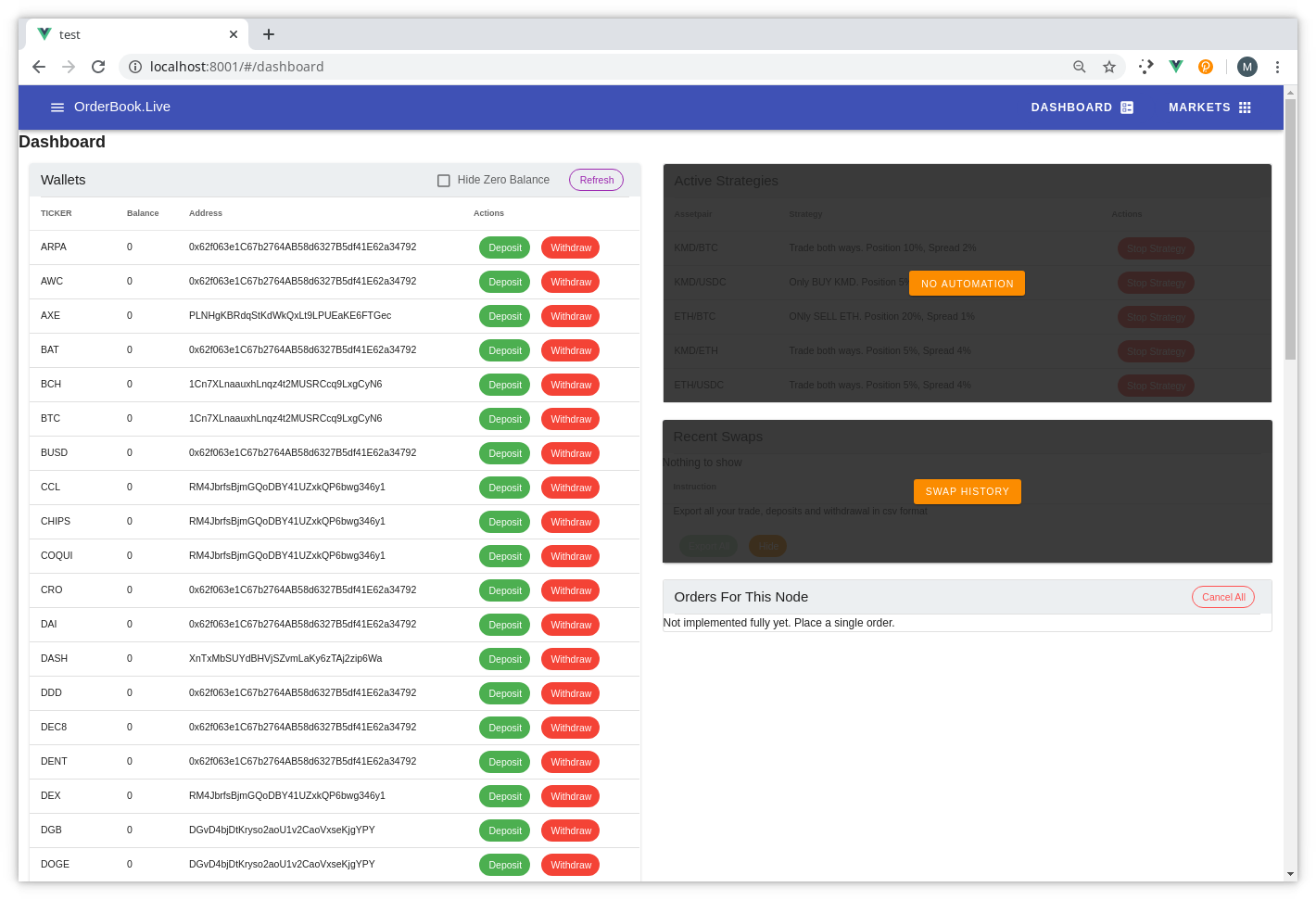Open the profile avatar M
Viewport: 1316px width, 900px height.
point(1247,67)
